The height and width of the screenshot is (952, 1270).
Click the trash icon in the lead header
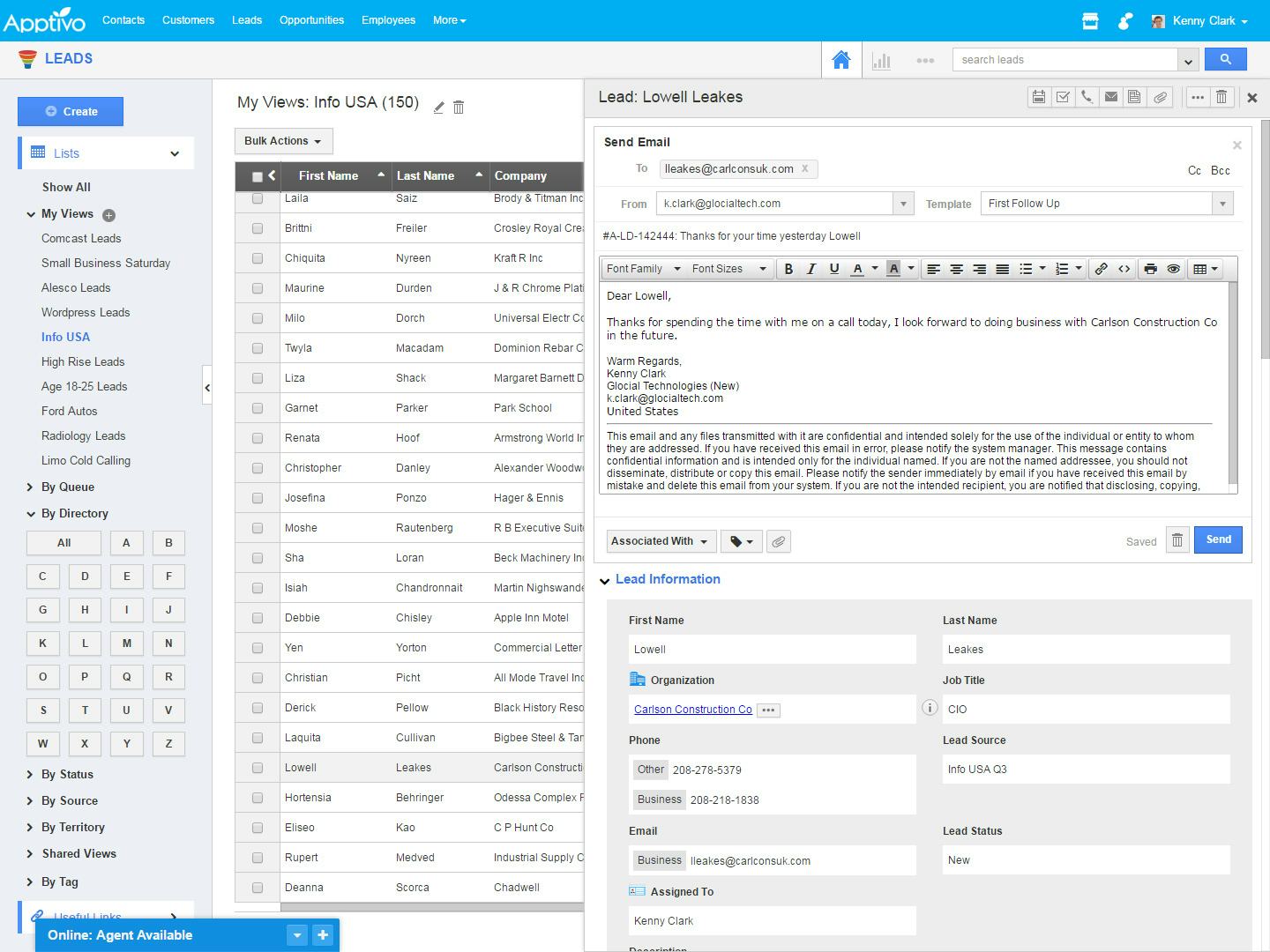(1221, 97)
